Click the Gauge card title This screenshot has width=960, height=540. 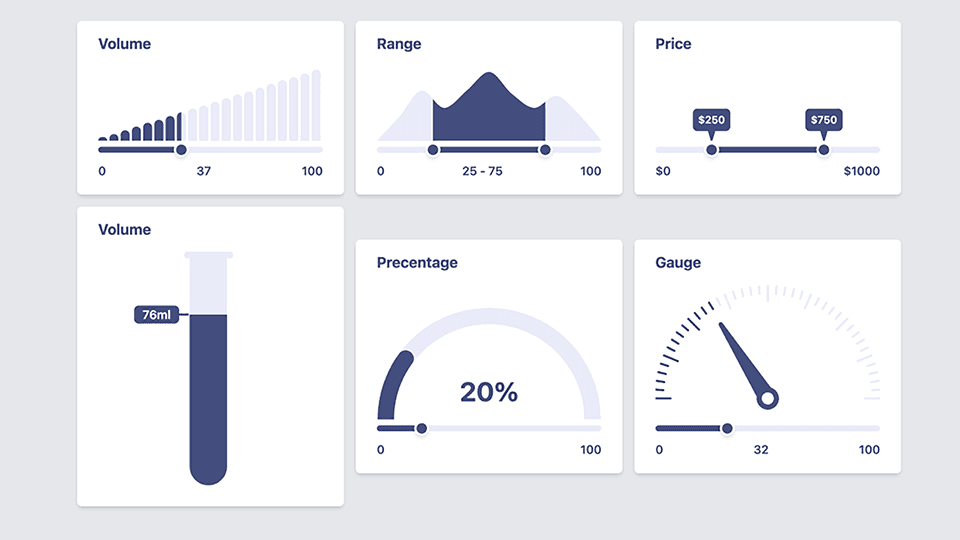[678, 263]
